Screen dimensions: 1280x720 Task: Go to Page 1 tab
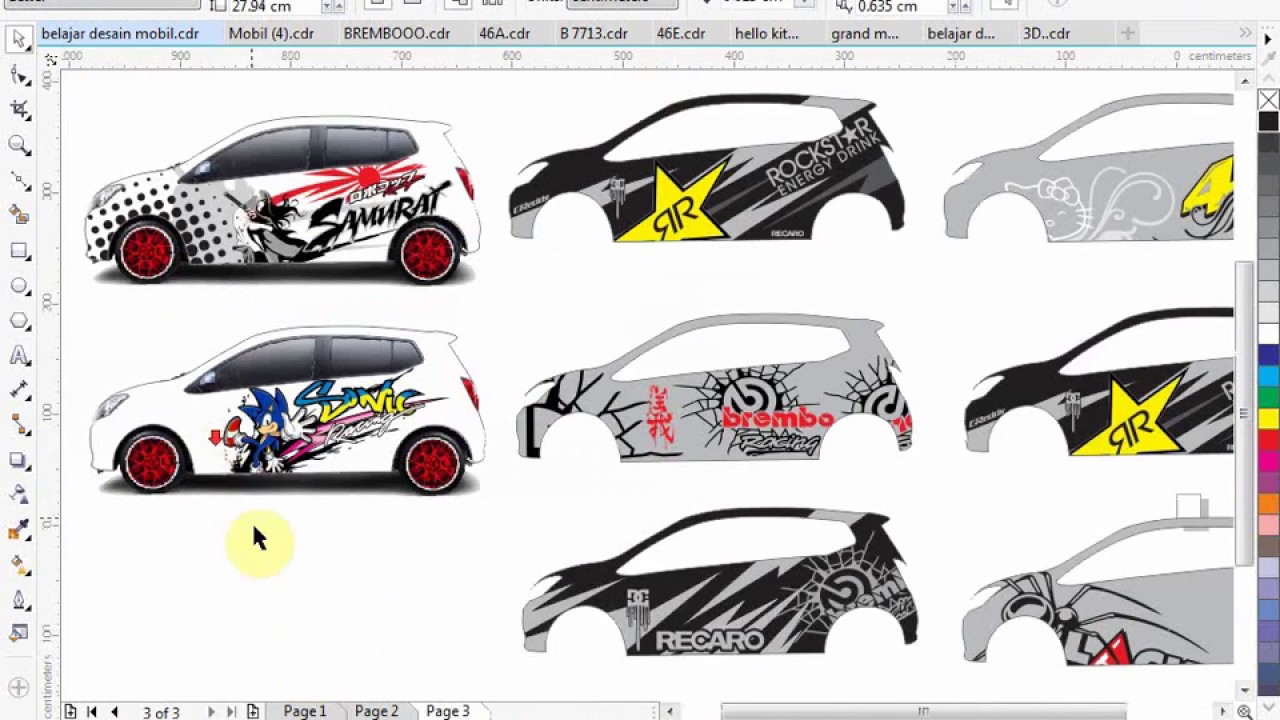305,711
